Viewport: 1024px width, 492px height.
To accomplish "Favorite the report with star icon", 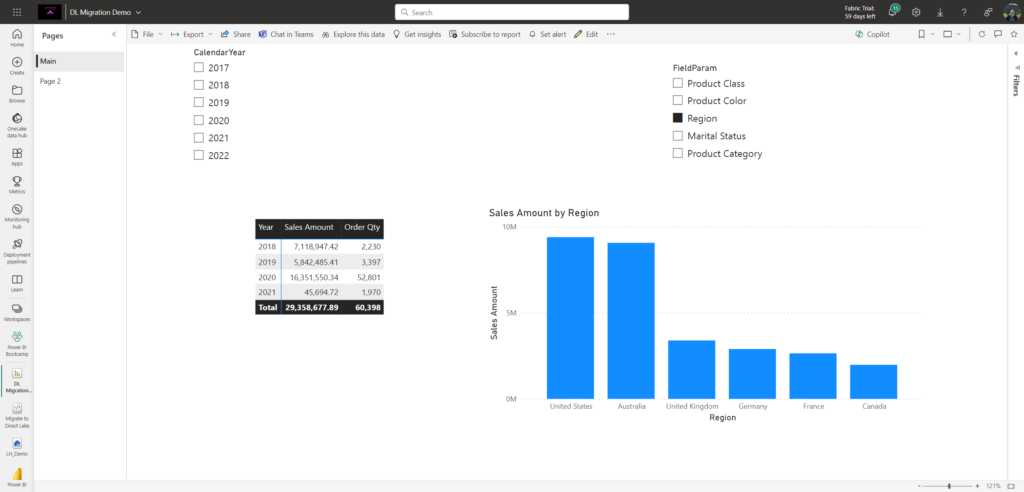I will click(x=1014, y=34).
